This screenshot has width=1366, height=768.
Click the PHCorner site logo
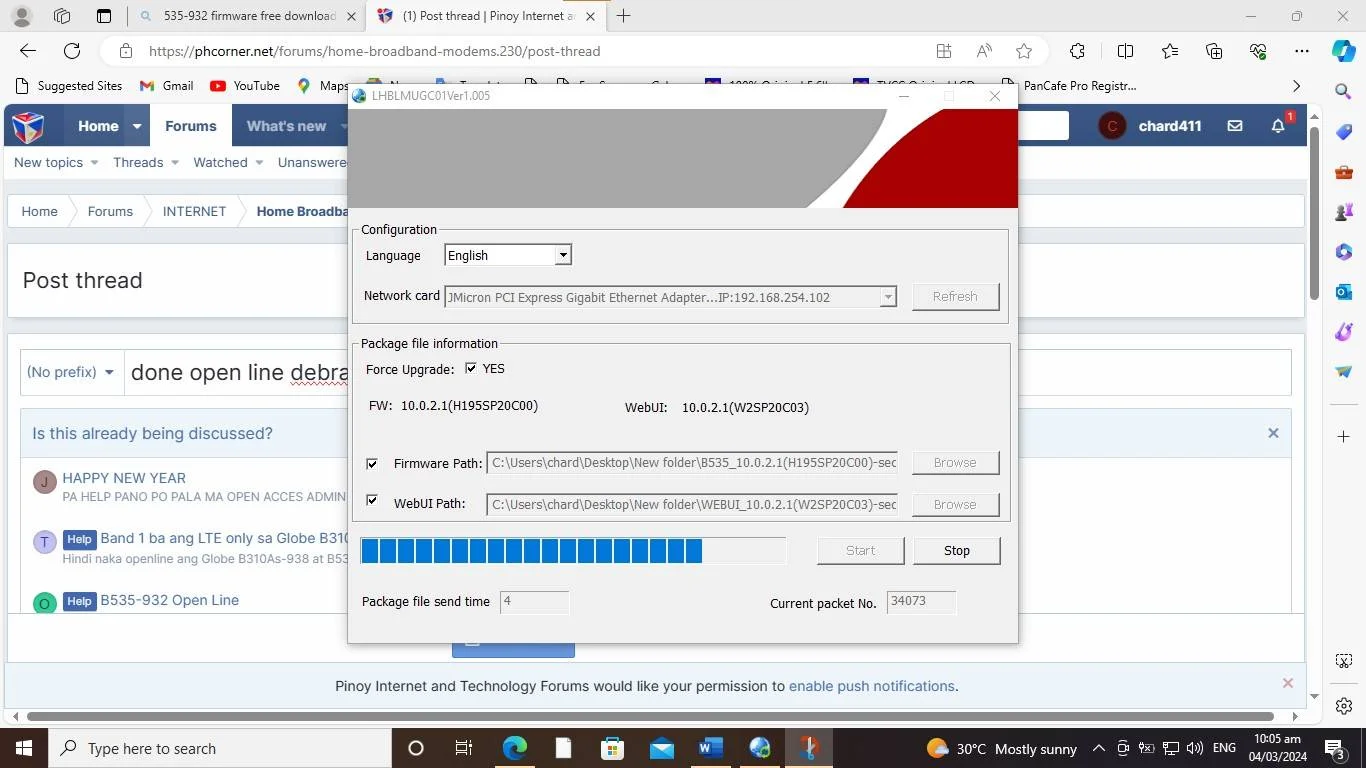click(29, 126)
